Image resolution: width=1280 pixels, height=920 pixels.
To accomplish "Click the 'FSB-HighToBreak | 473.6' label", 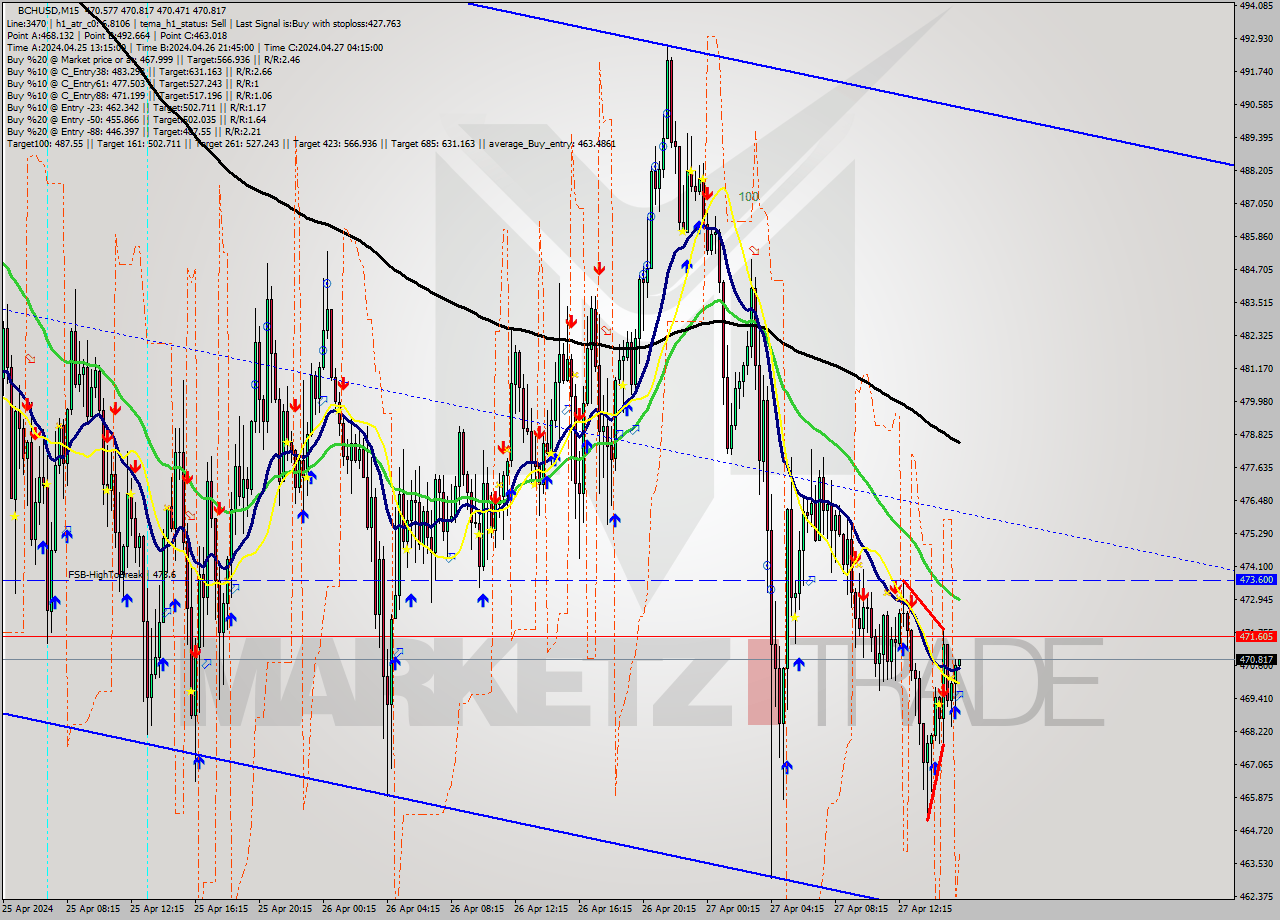I will point(122,574).
